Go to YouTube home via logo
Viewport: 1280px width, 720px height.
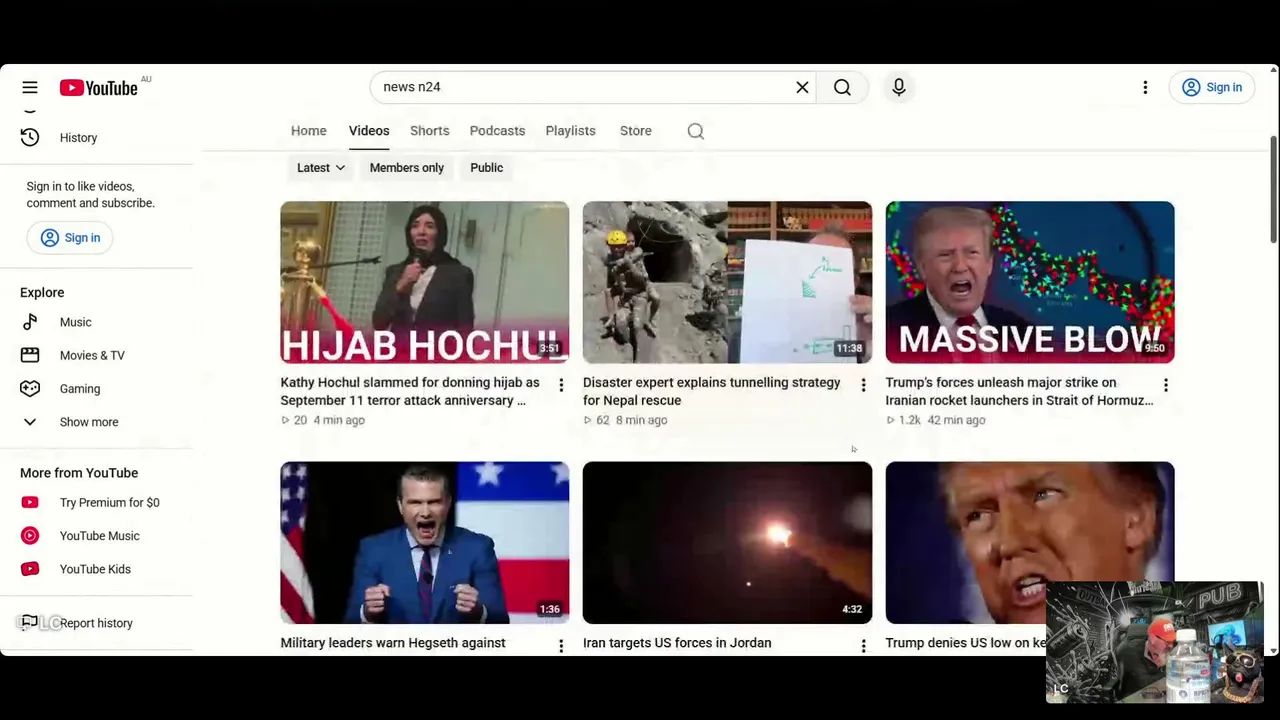[x=98, y=88]
